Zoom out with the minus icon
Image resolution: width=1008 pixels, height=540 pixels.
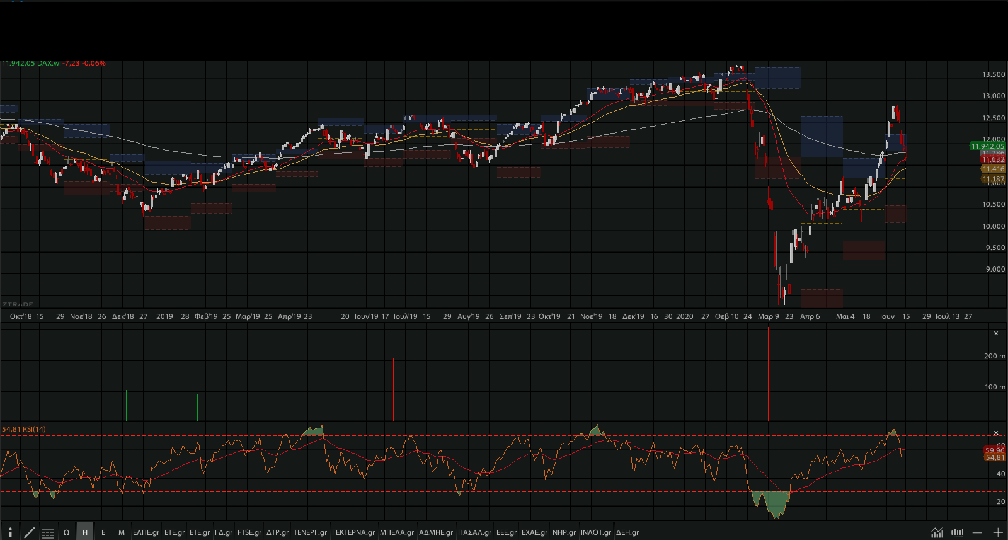979,532
